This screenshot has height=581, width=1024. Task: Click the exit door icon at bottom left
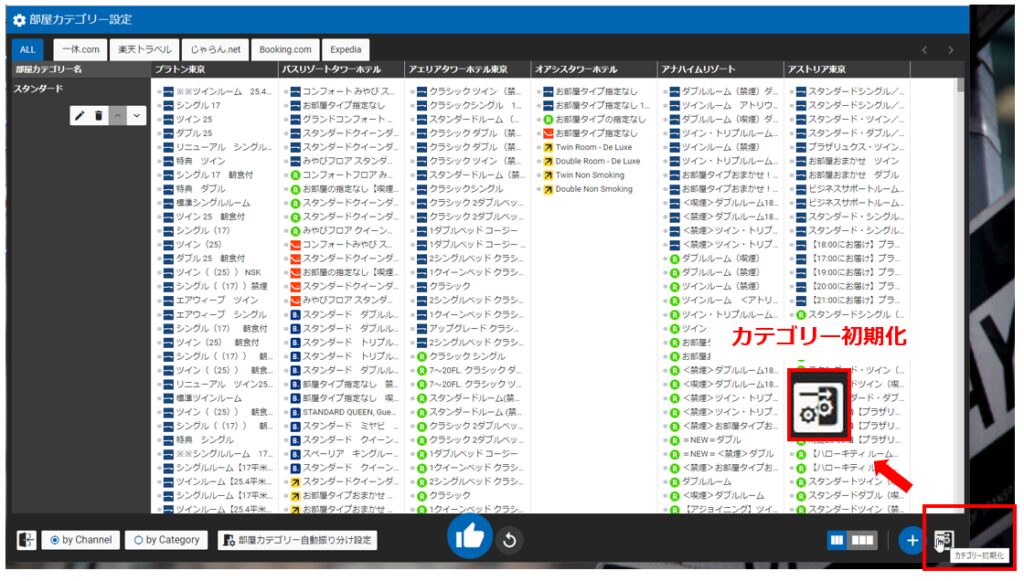point(26,540)
